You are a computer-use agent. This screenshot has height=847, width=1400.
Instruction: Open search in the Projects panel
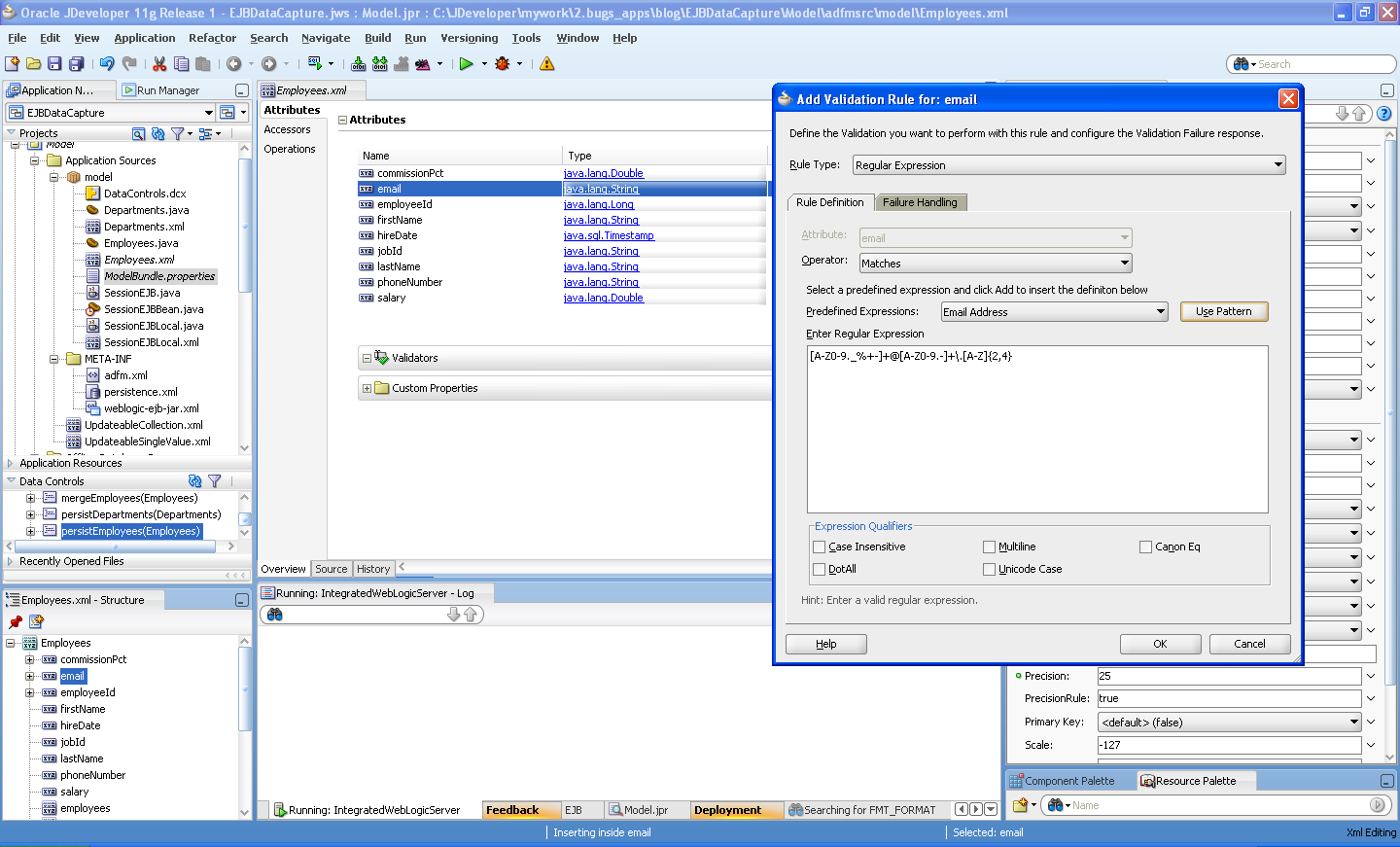click(x=139, y=134)
